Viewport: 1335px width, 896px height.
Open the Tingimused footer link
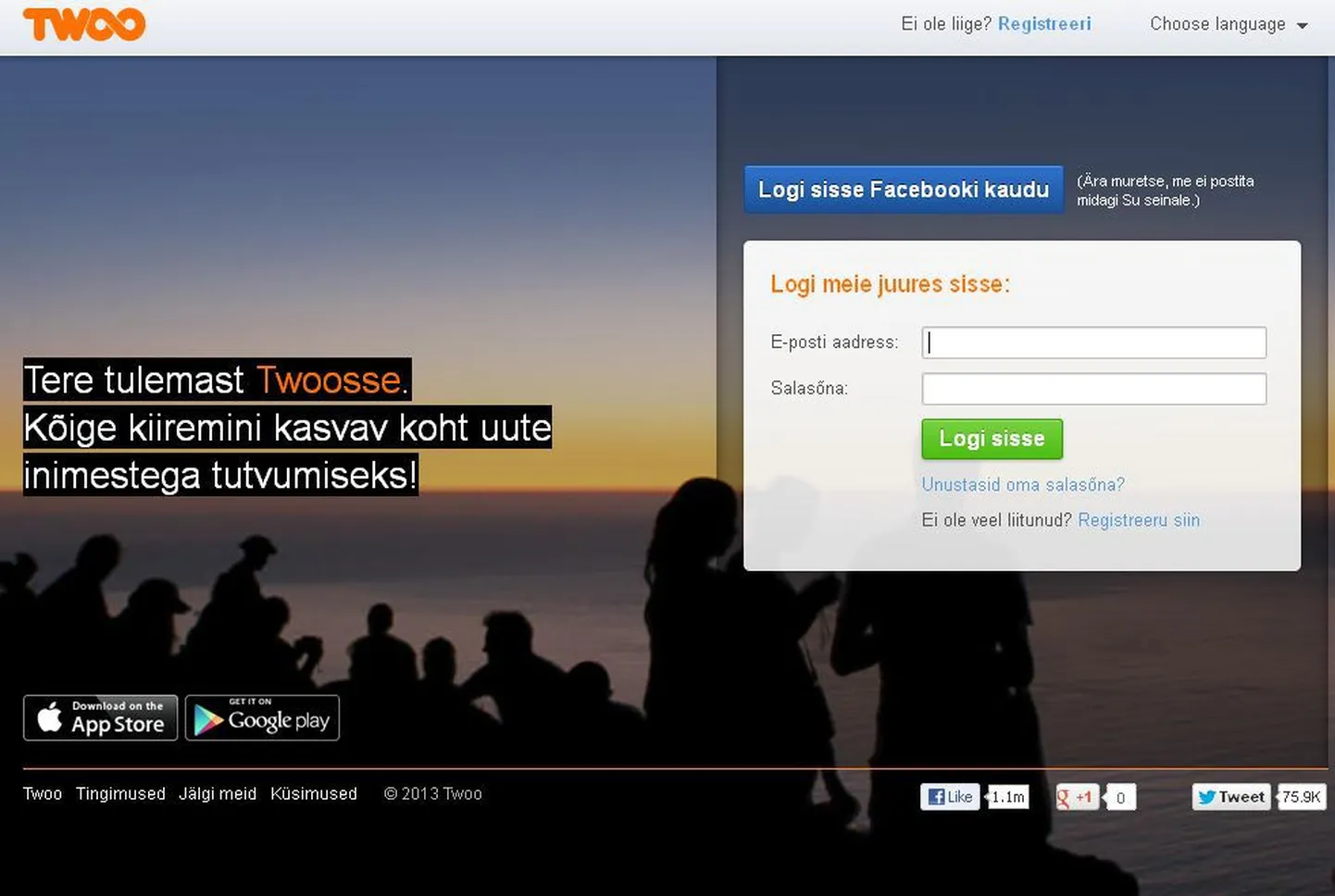[x=120, y=794]
